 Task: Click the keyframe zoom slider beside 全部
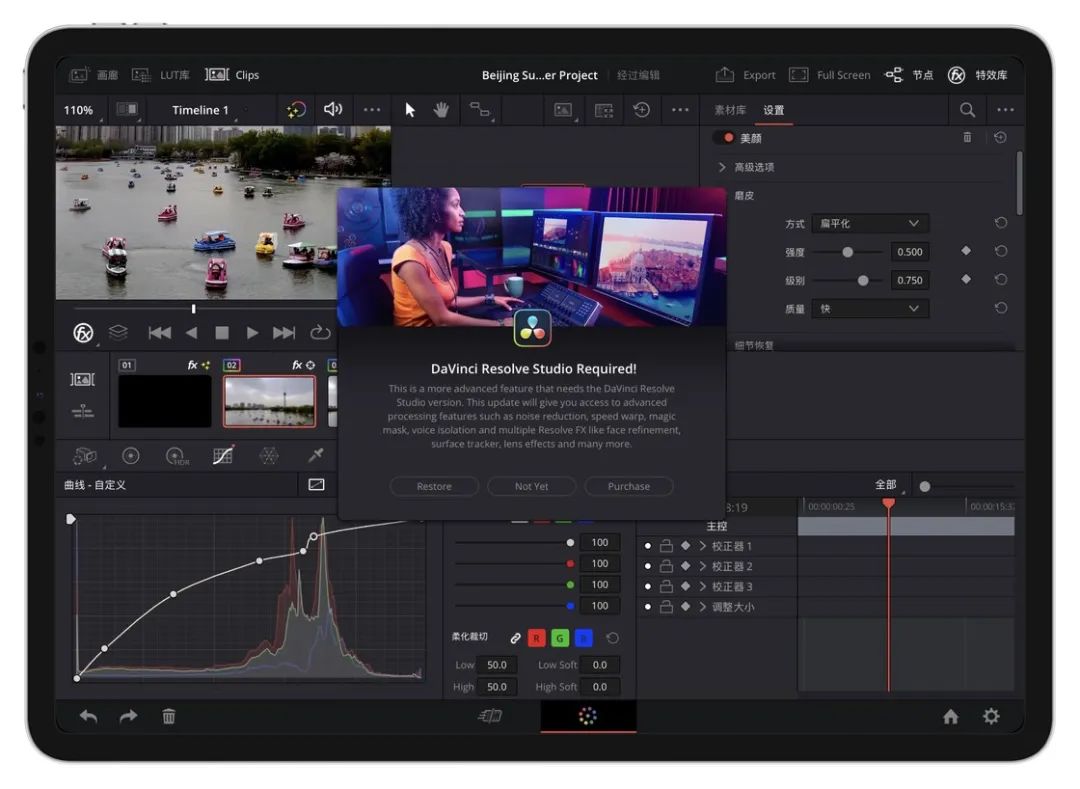pos(925,487)
